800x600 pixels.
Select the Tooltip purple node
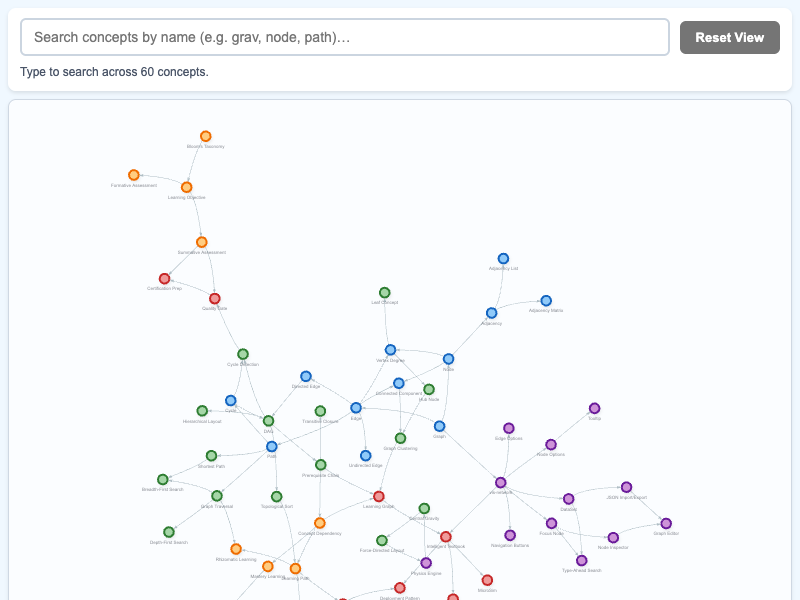[594, 408]
